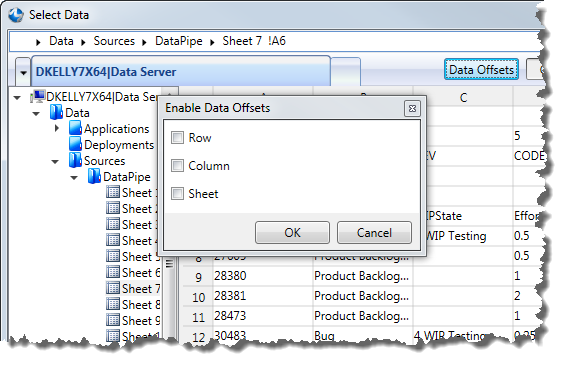Click the Select Data window icon
This screenshot has width=566, height=365.
coord(16,15)
